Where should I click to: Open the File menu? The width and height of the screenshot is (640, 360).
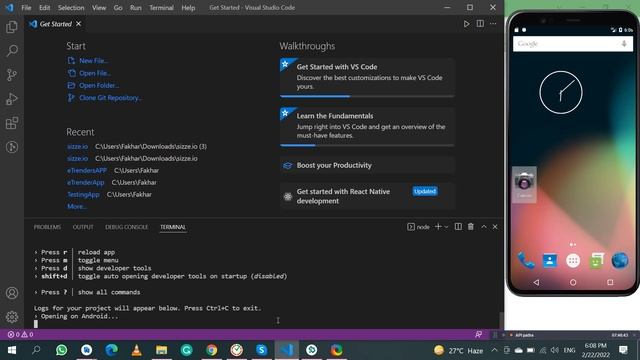tap(26, 8)
